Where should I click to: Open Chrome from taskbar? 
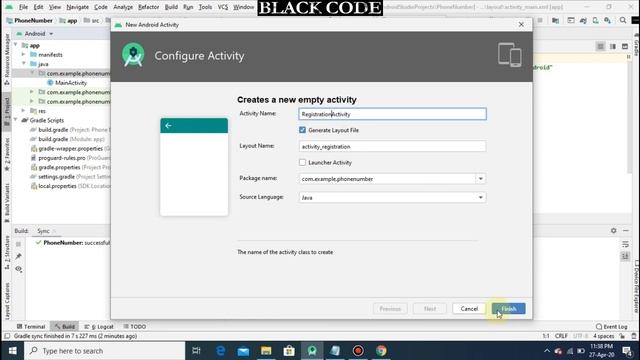coord(381,351)
